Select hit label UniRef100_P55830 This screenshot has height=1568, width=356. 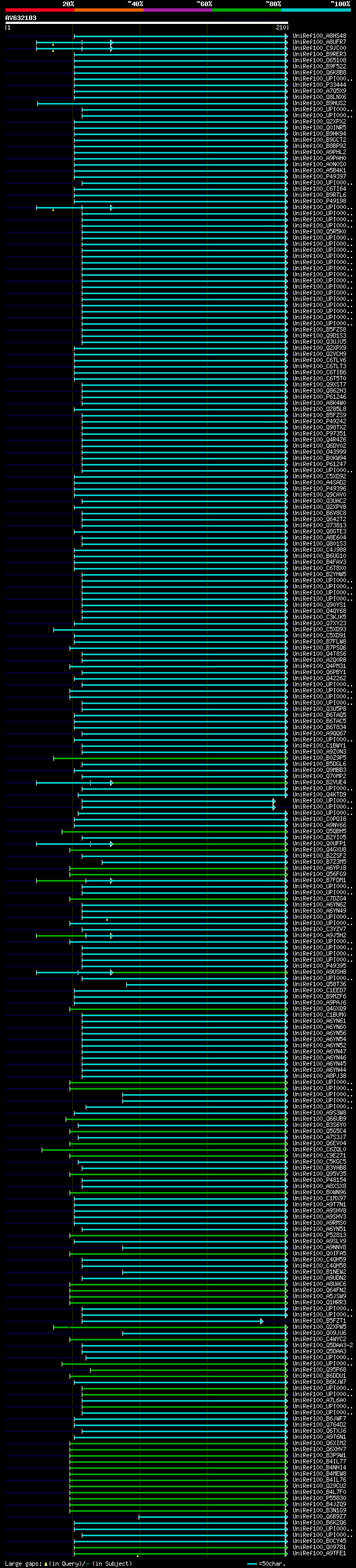[319, 1498]
